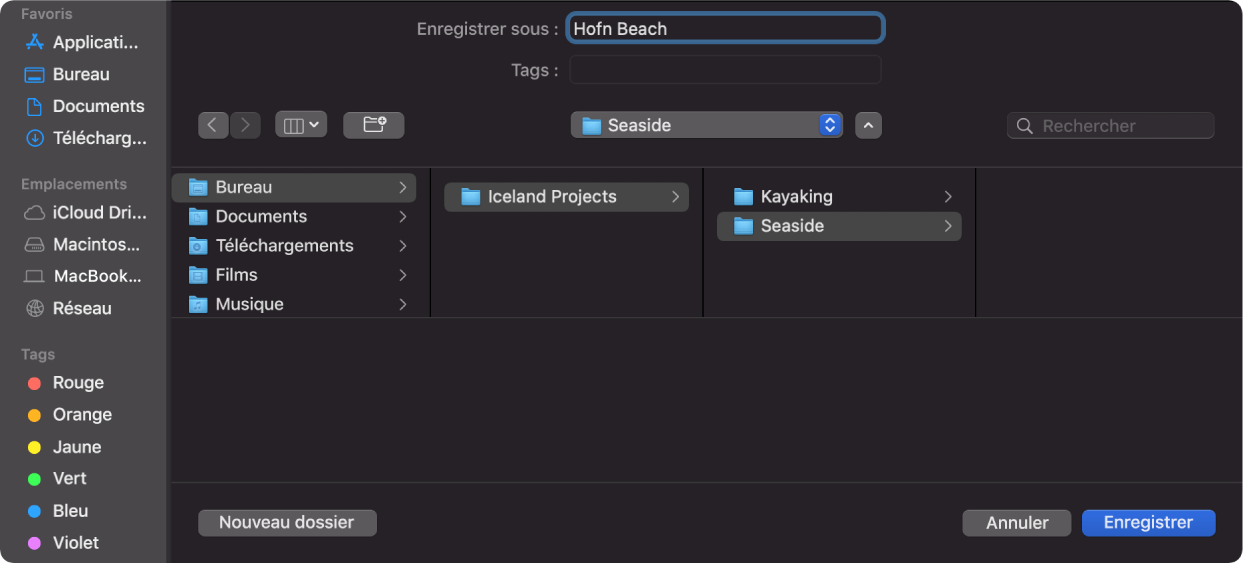Click the Nouveau dossier button
The width and height of the screenshot is (1245, 564).
(x=287, y=522)
